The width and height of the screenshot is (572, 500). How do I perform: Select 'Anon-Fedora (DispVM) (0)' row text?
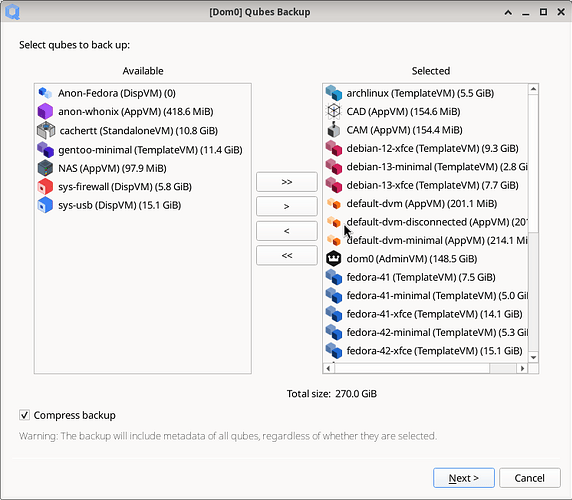(x=117, y=93)
